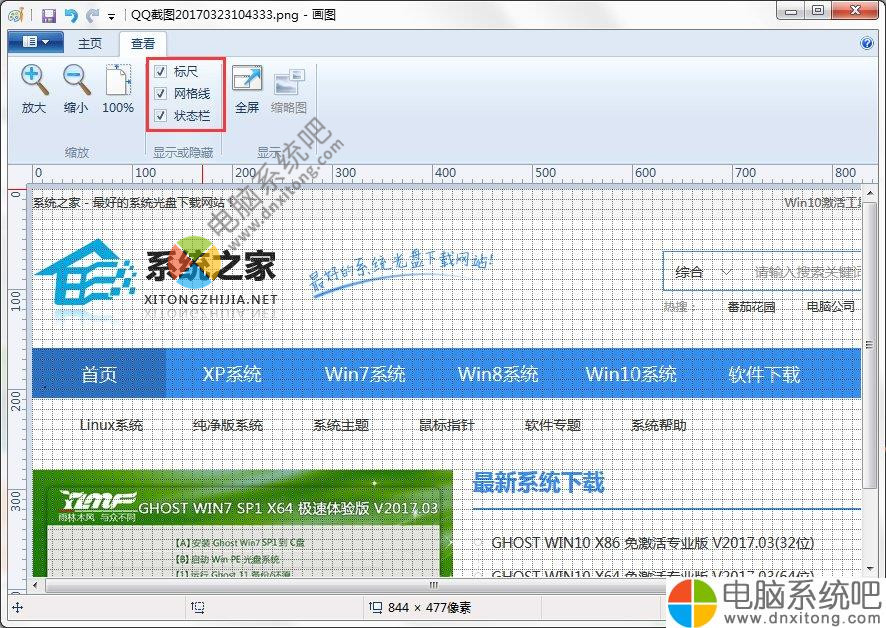Maximize the Paint window
The width and height of the screenshot is (886, 628).
click(x=818, y=11)
